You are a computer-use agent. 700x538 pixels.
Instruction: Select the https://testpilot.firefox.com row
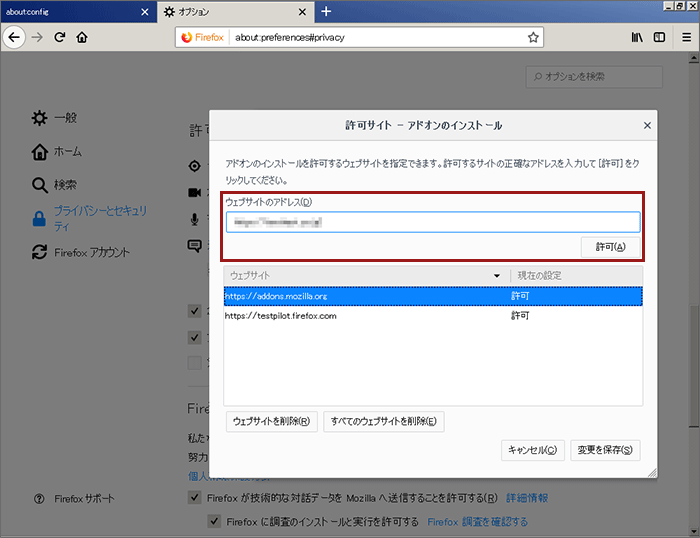click(433, 316)
